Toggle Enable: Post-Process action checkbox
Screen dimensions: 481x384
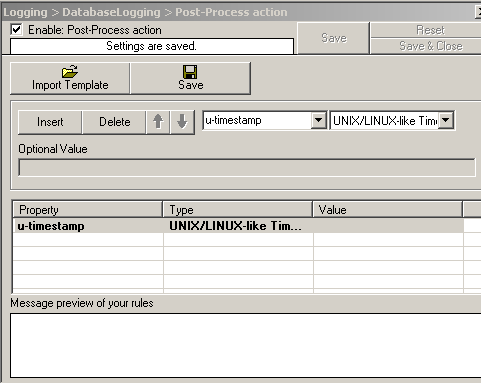pyautogui.click(x=17, y=30)
